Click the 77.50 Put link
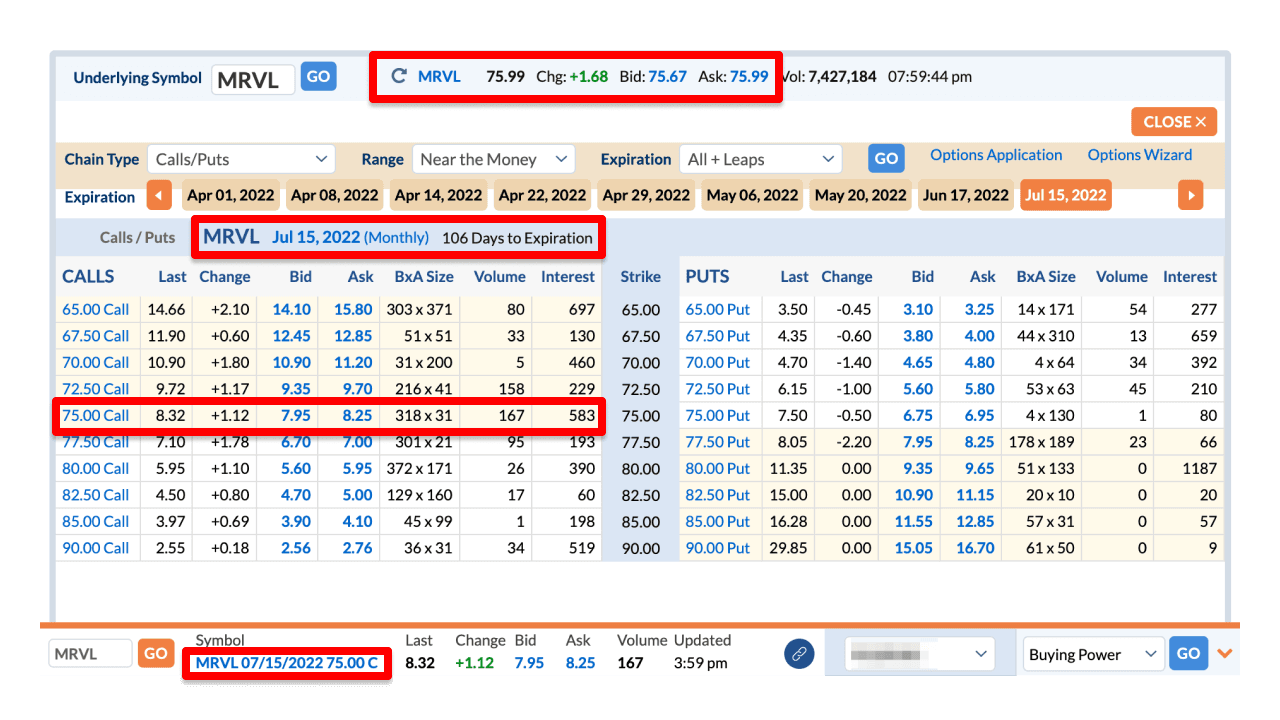The height and width of the screenshot is (720, 1280). 718,441
